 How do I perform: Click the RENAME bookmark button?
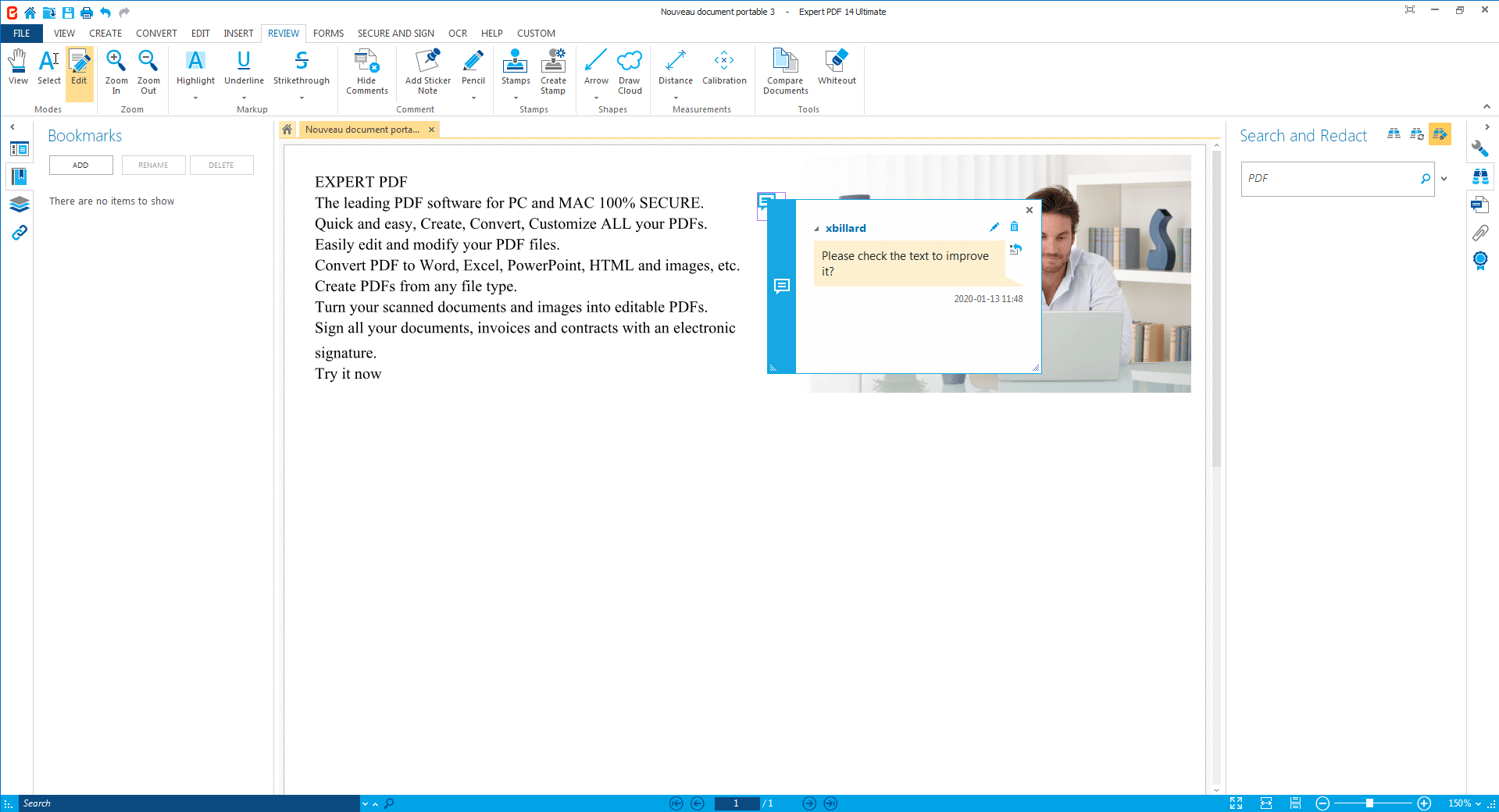153,165
